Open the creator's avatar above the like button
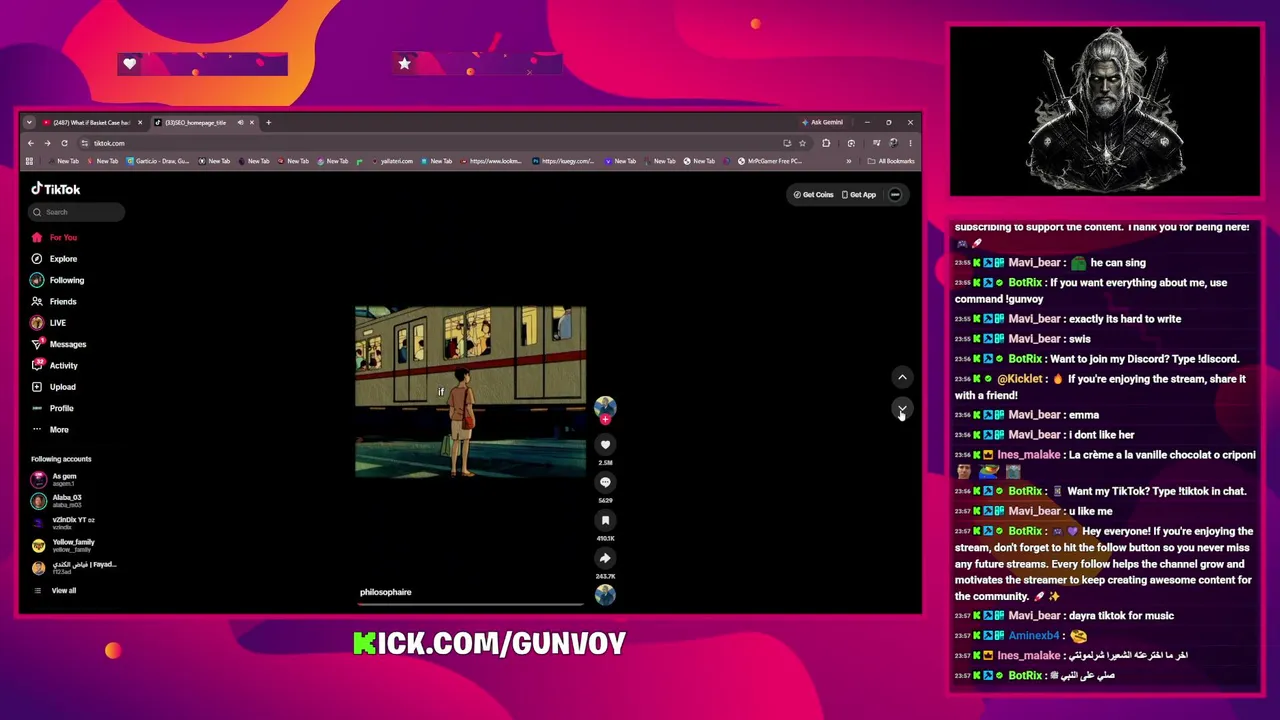The image size is (1280, 720). pyautogui.click(x=605, y=406)
